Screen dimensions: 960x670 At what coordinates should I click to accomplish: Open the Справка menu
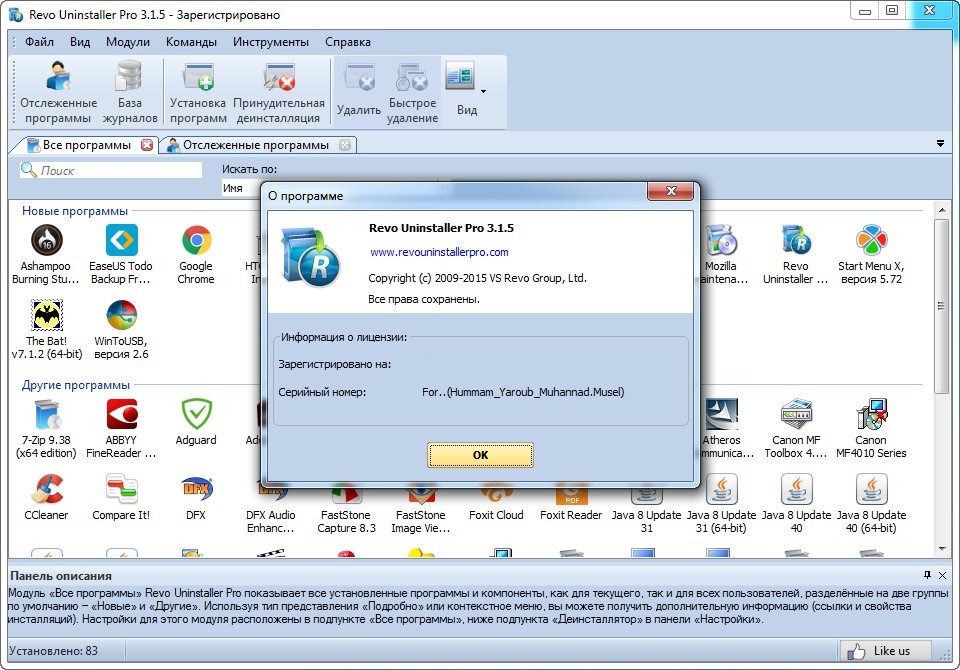point(348,42)
